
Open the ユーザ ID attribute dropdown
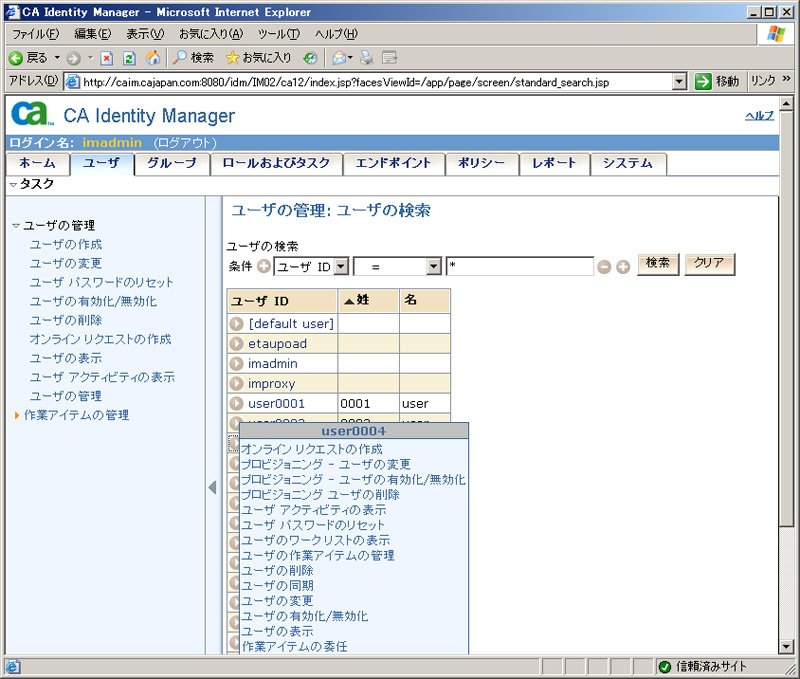311,266
